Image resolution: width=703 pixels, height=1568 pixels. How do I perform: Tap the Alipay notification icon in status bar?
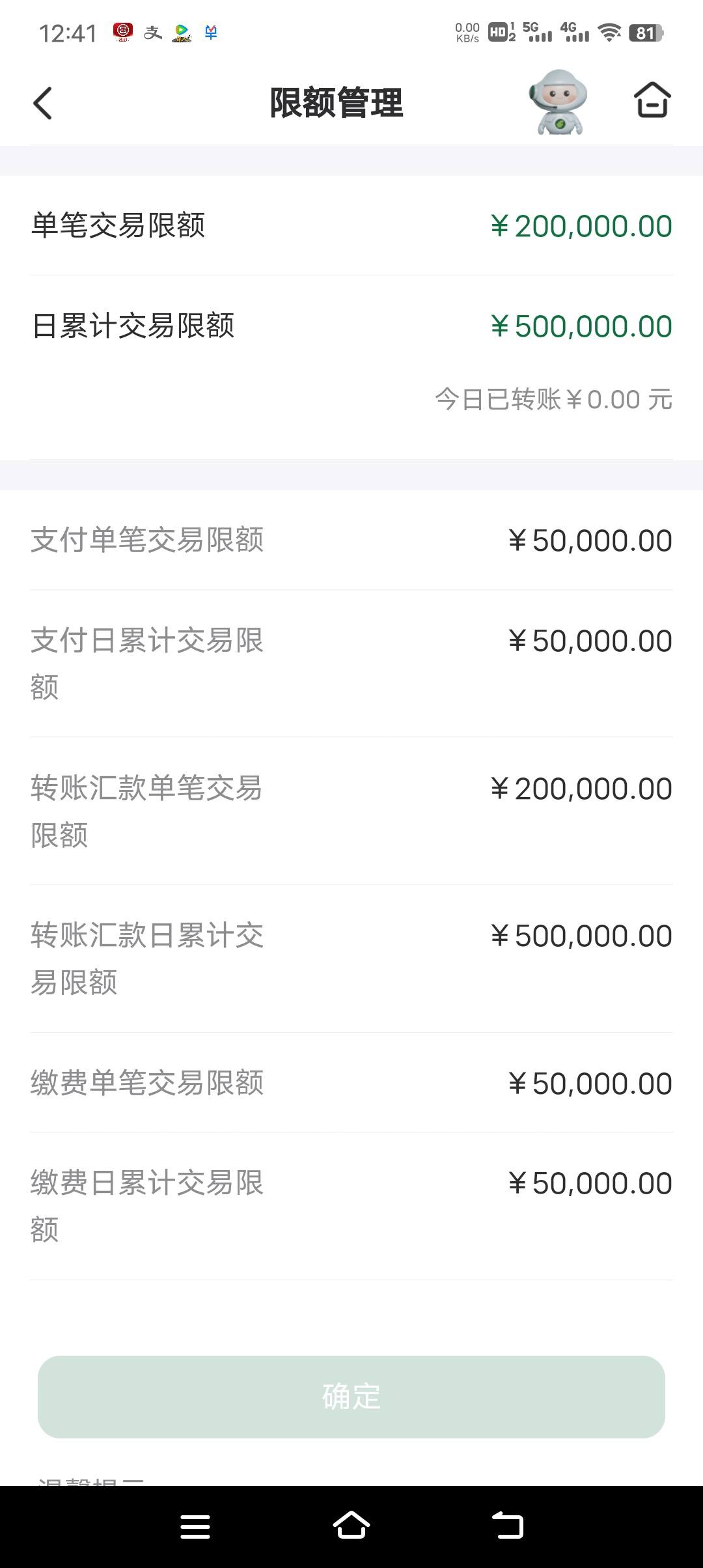pos(153,32)
